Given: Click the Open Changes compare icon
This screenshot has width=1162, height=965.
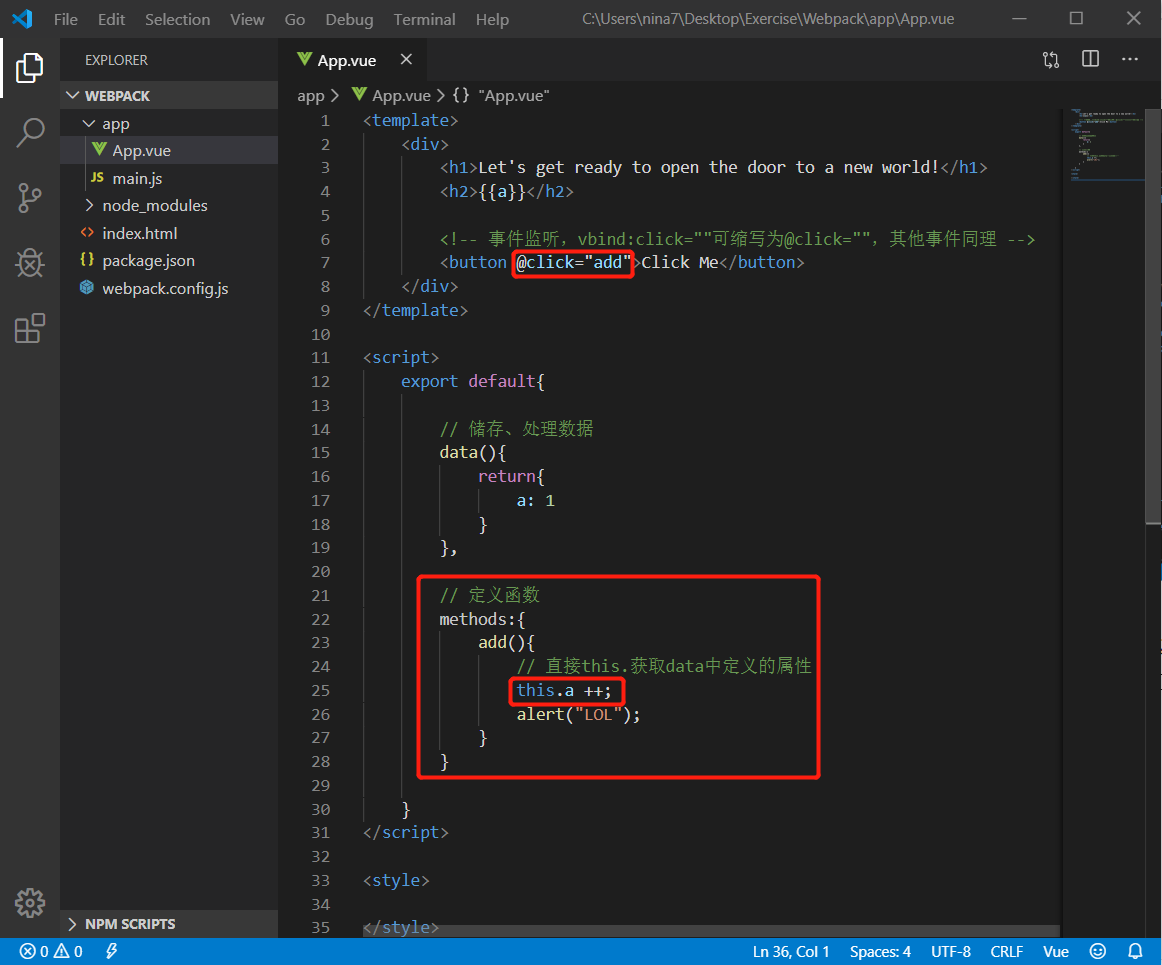Looking at the screenshot, I should [x=1050, y=60].
